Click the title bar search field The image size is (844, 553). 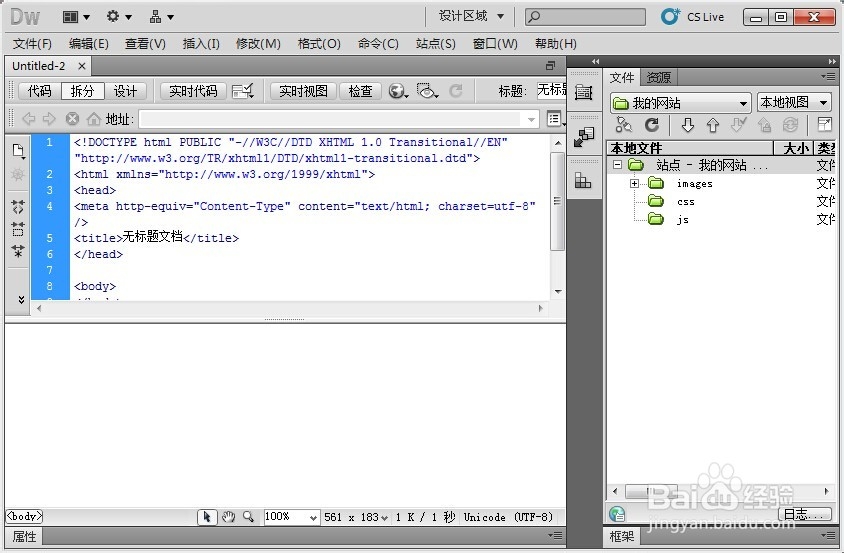585,17
